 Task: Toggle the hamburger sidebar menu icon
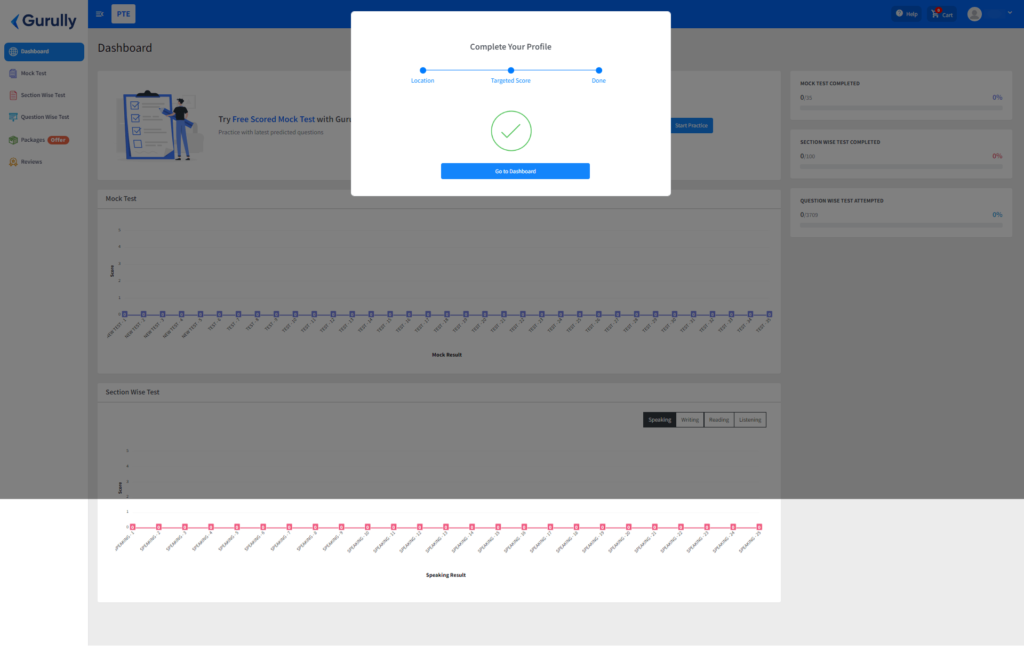[100, 14]
